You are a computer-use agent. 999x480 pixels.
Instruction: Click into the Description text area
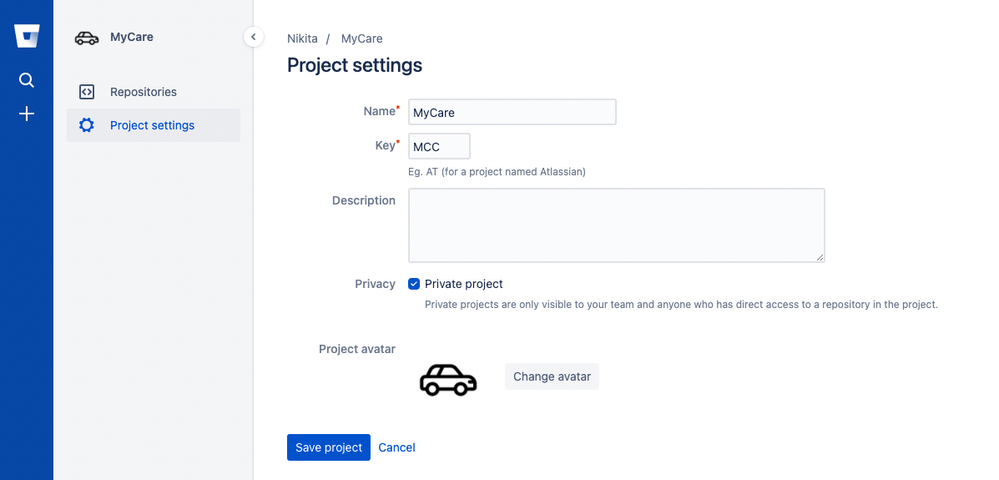(x=617, y=225)
